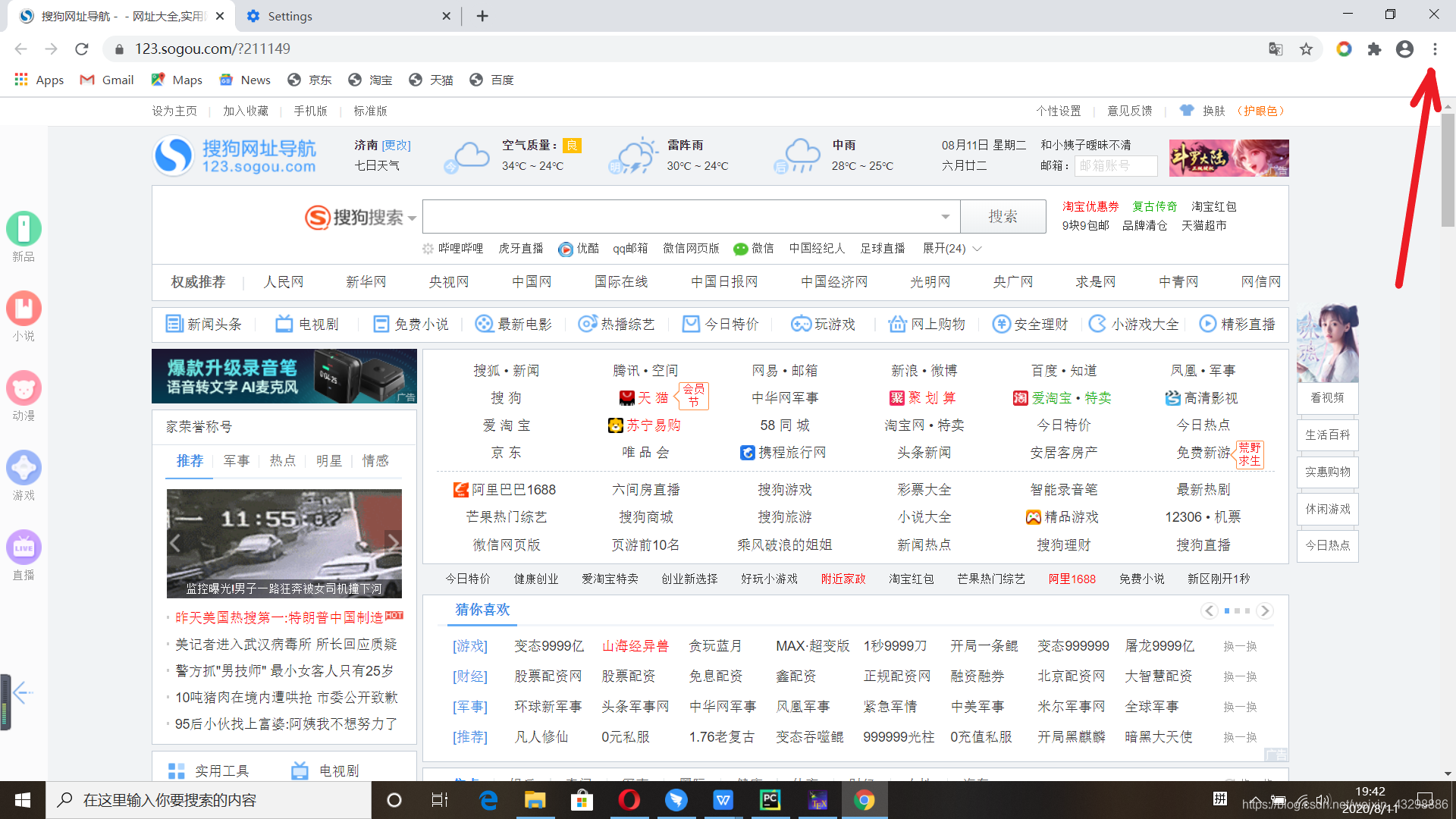Click the Sogou navigation logo
The width and height of the screenshot is (1456, 819).
coord(234,155)
